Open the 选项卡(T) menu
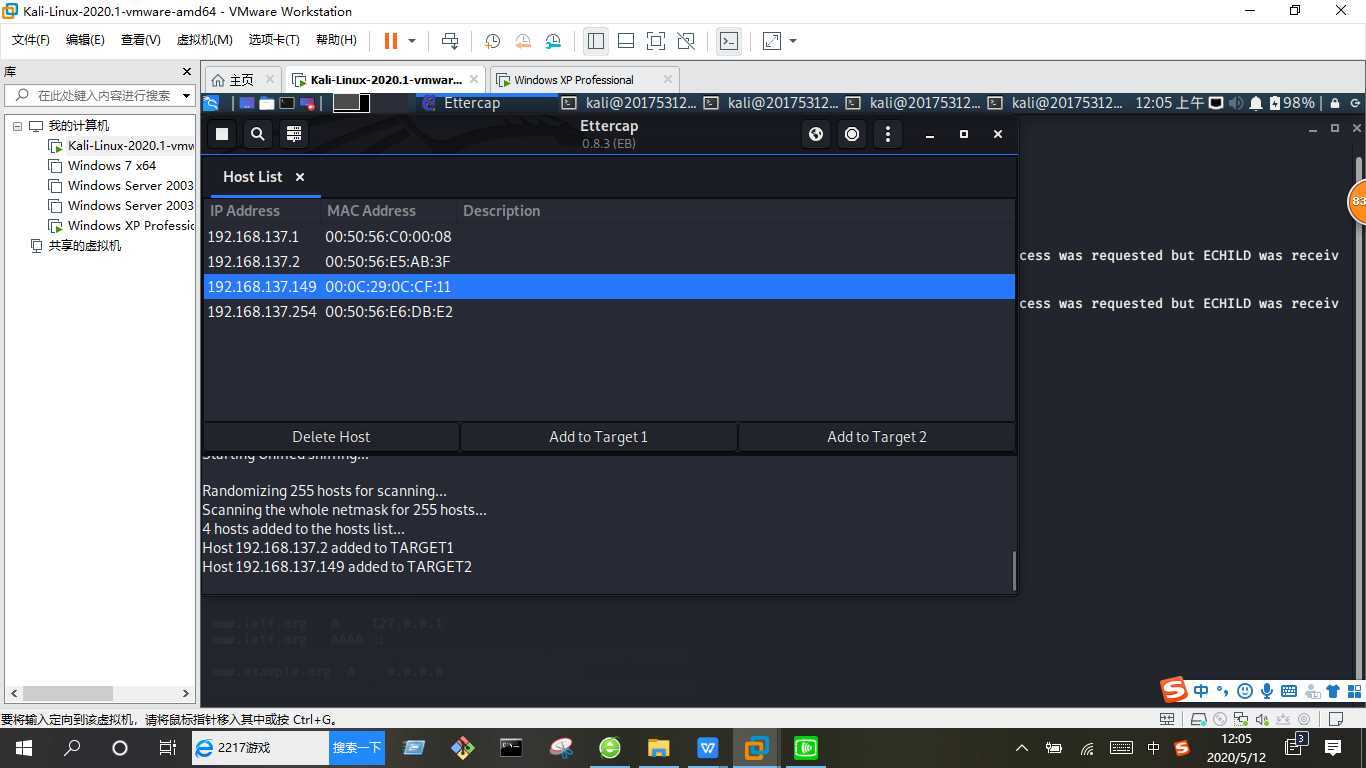Viewport: 1366px width, 768px height. pyautogui.click(x=274, y=40)
